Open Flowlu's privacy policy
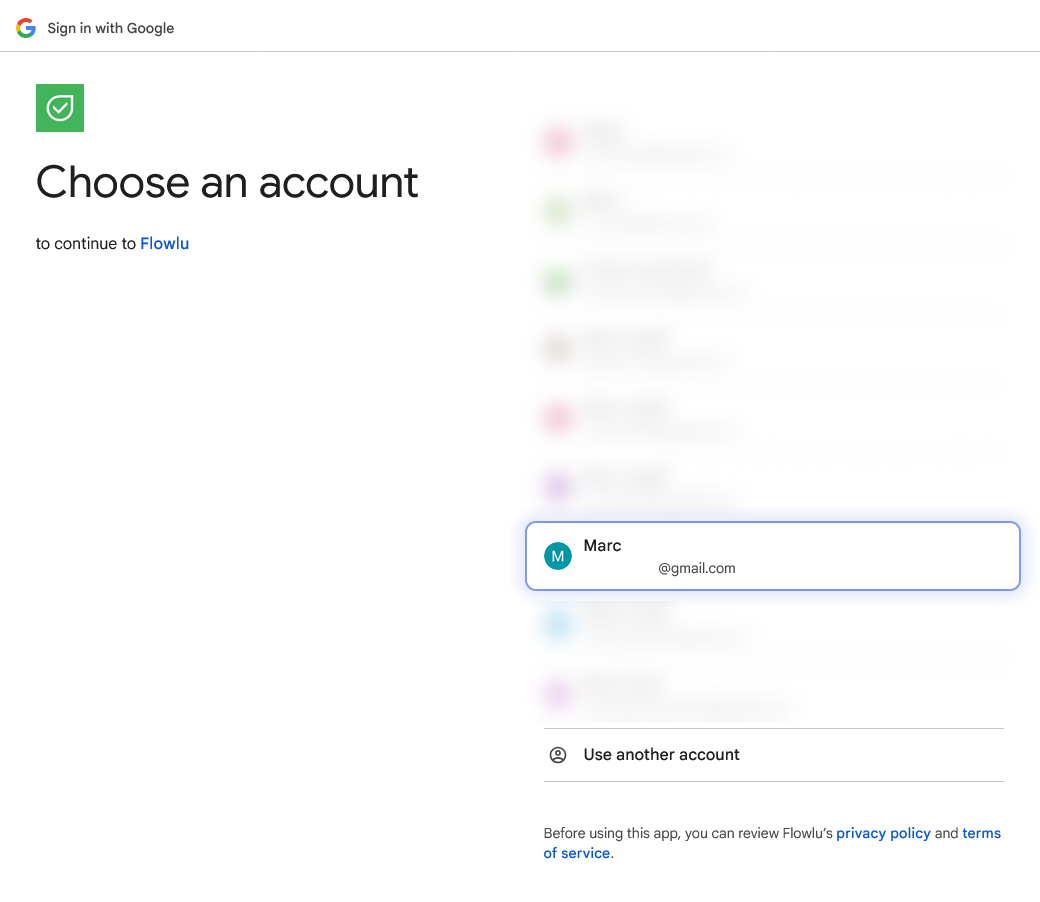The height and width of the screenshot is (902, 1040). [x=883, y=833]
